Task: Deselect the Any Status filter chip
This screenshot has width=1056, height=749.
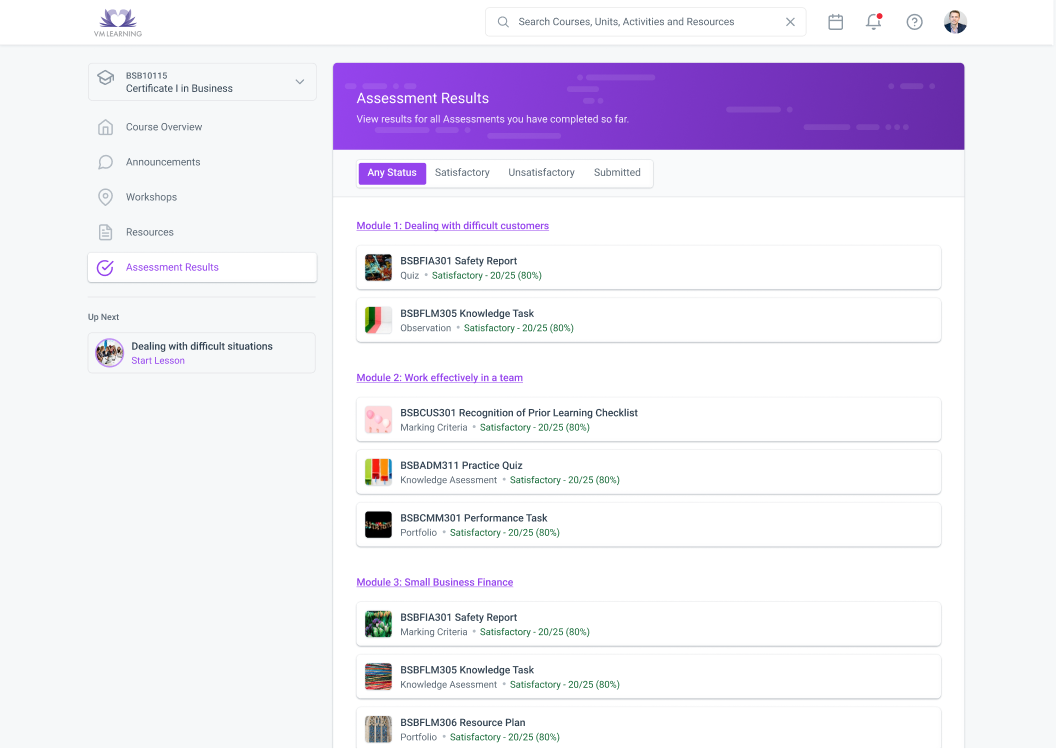Action: point(392,172)
